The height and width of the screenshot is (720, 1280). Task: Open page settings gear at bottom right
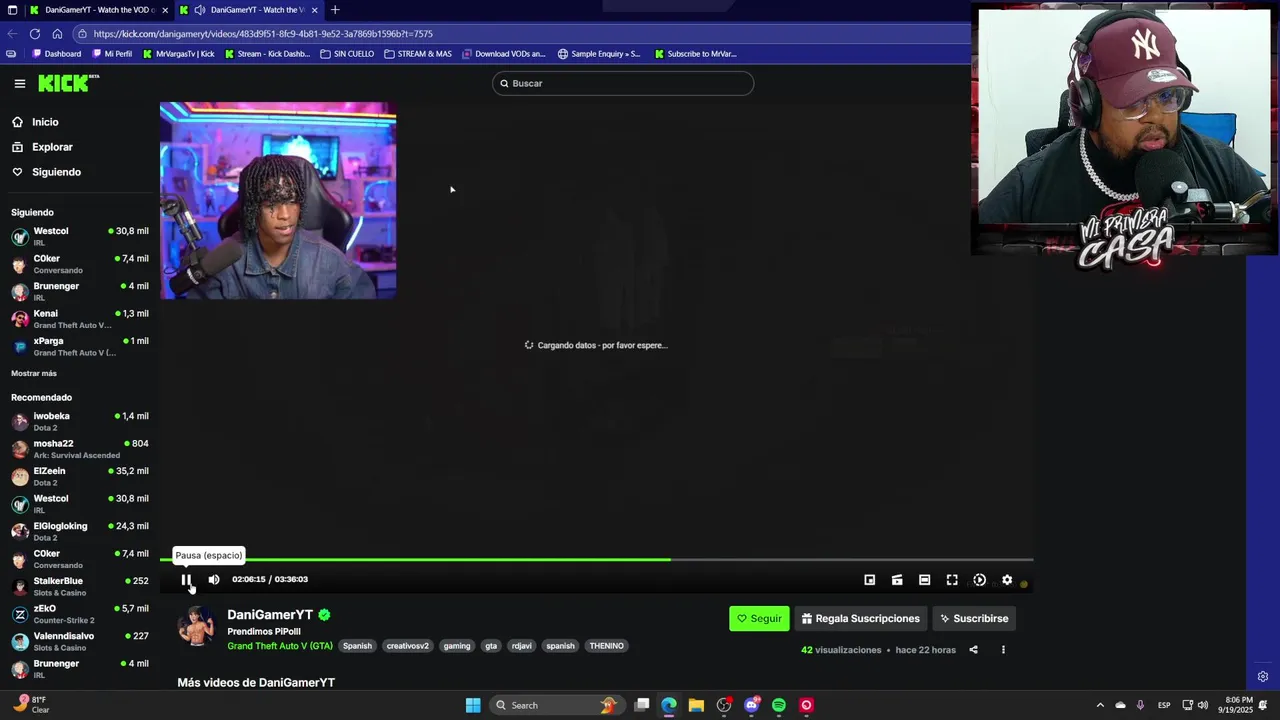[1263, 677]
